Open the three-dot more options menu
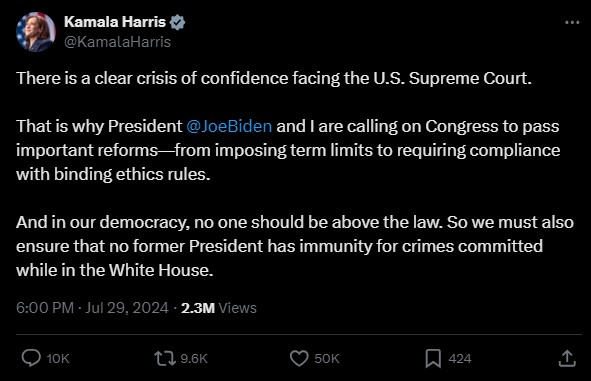The image size is (591, 381). [572, 23]
